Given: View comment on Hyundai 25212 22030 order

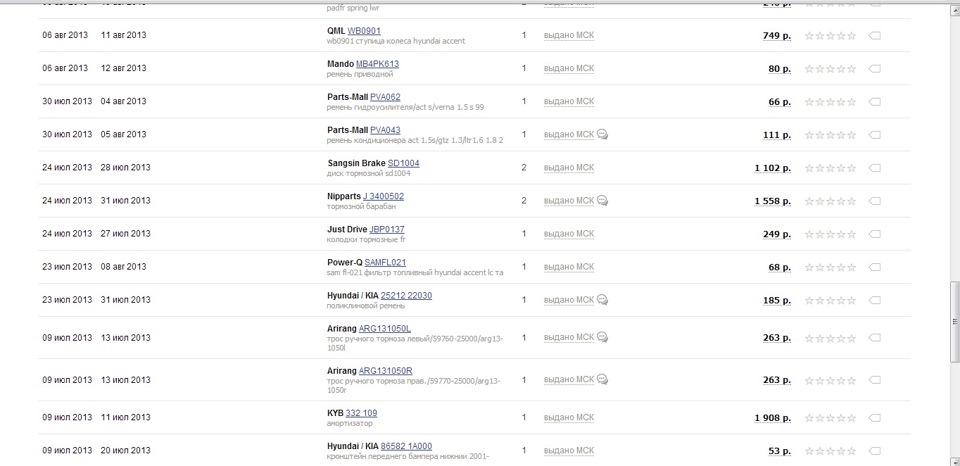Looking at the screenshot, I should [x=604, y=299].
